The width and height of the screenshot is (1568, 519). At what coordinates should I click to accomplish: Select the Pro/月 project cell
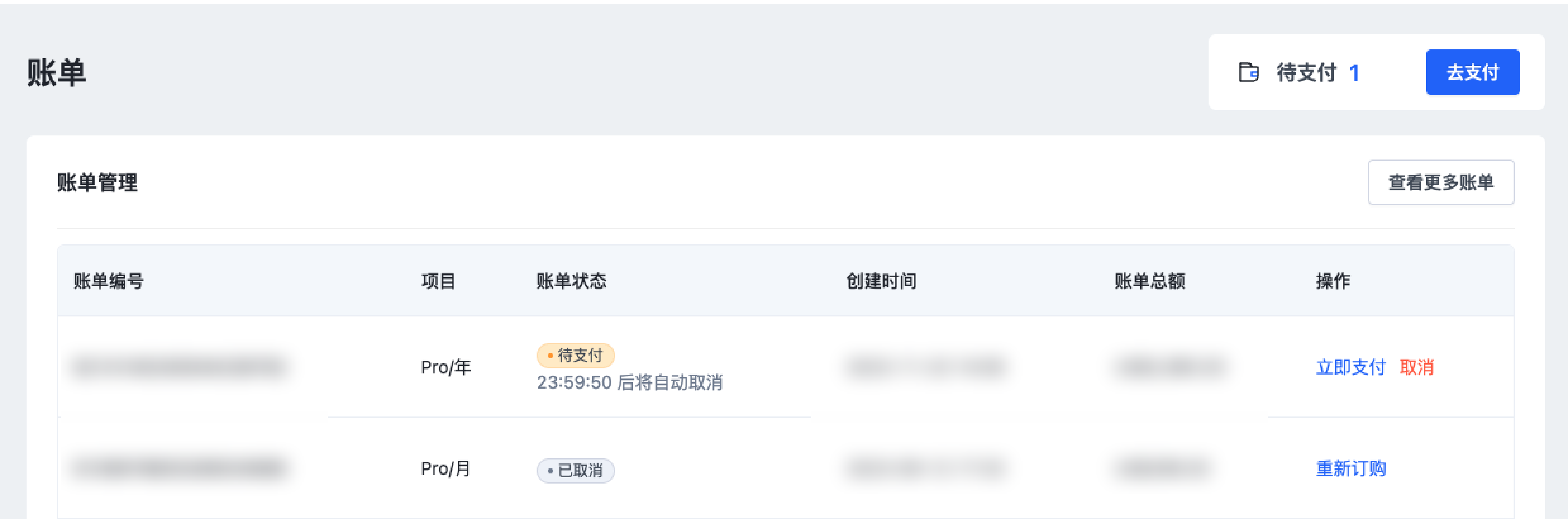click(445, 468)
